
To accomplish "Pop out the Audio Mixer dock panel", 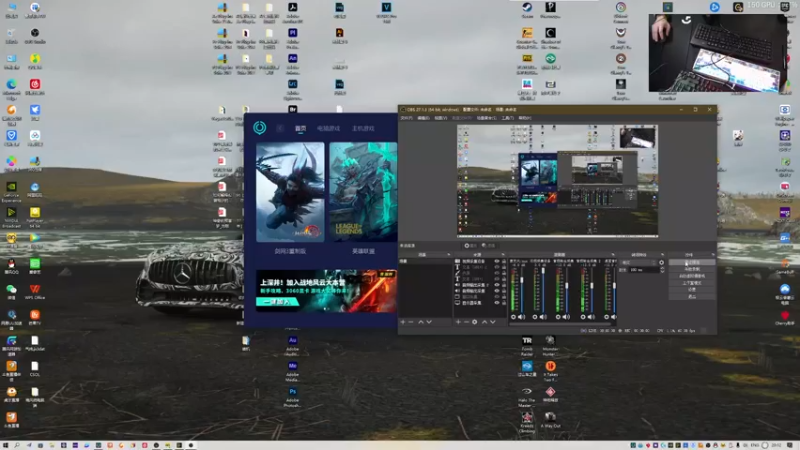I will 613,255.
